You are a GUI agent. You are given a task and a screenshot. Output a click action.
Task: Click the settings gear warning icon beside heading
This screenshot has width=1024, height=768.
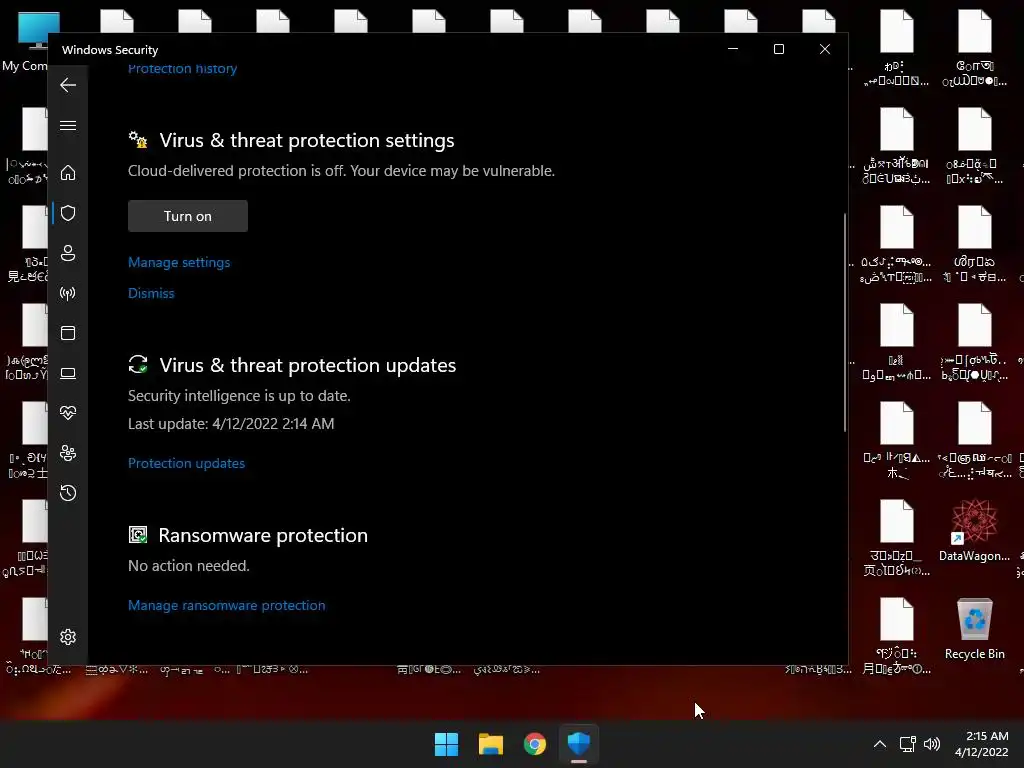[138, 140]
